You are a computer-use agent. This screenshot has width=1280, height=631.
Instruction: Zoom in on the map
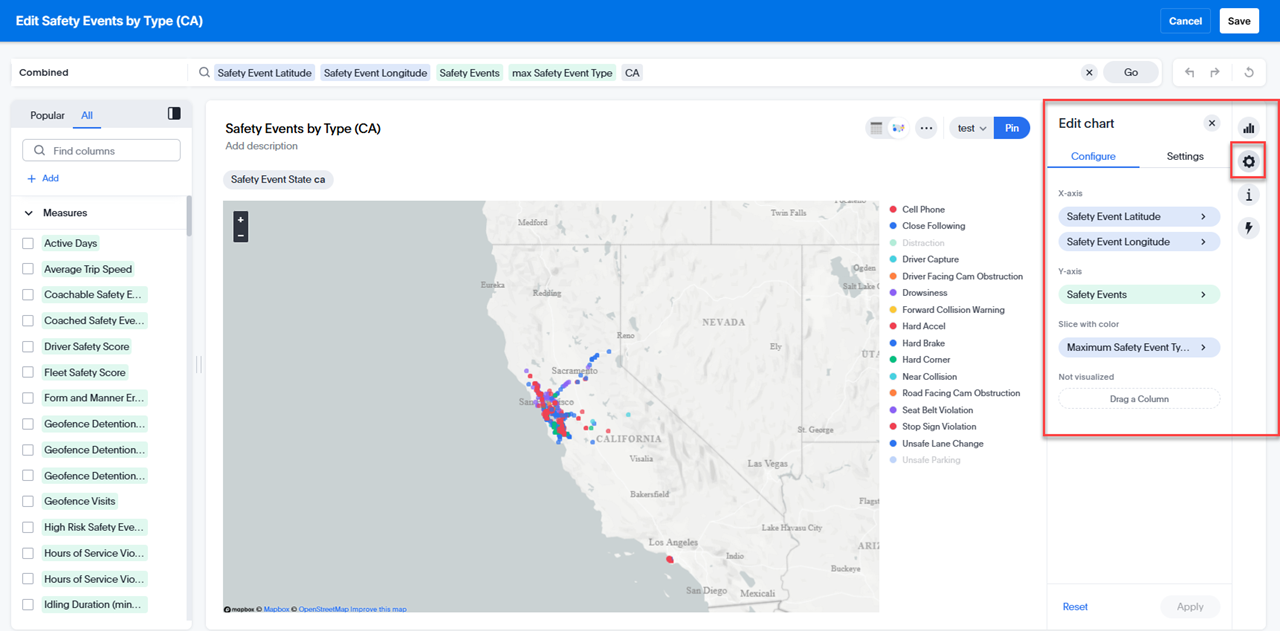pos(240,219)
